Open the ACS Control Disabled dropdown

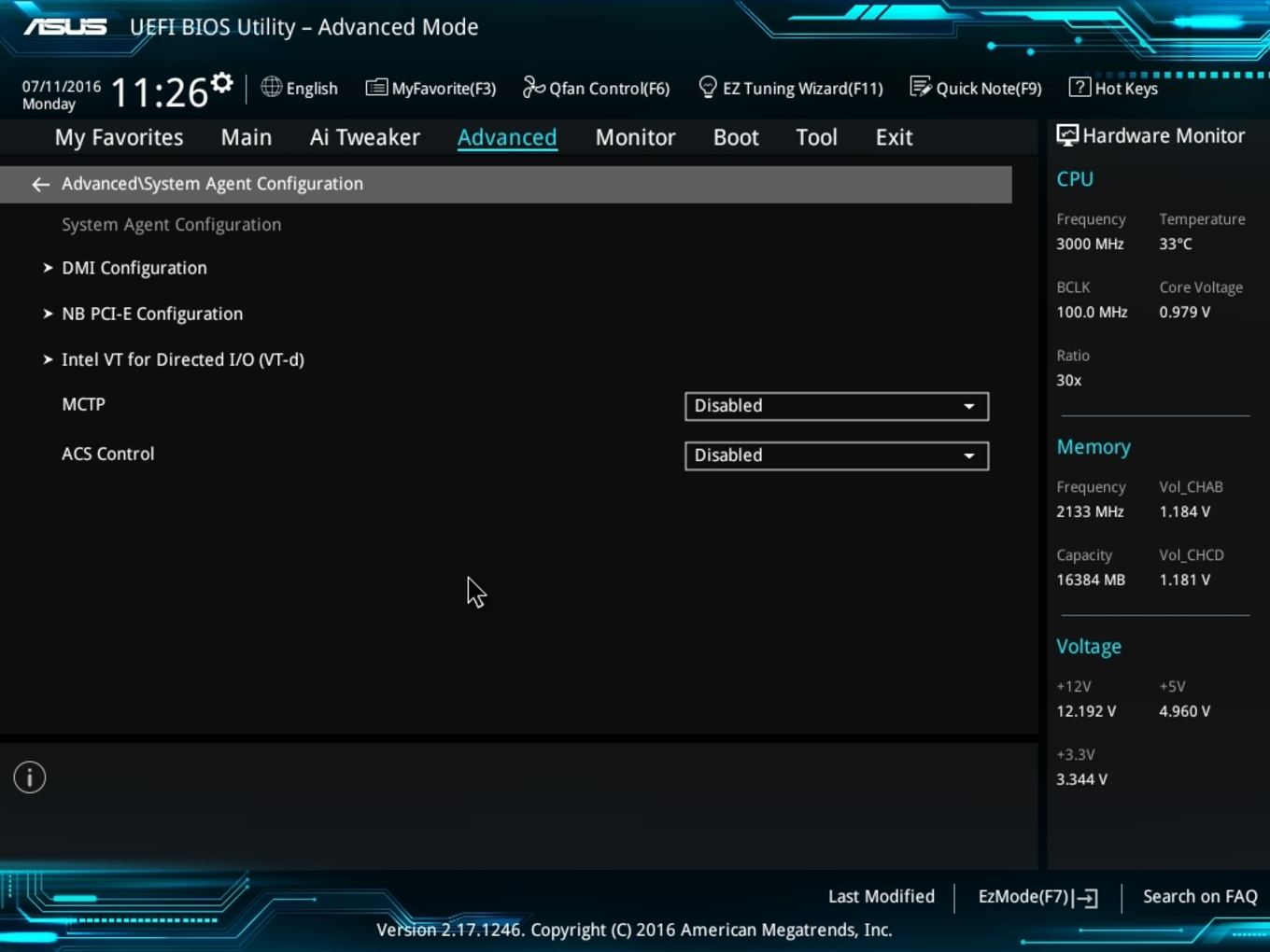click(837, 455)
